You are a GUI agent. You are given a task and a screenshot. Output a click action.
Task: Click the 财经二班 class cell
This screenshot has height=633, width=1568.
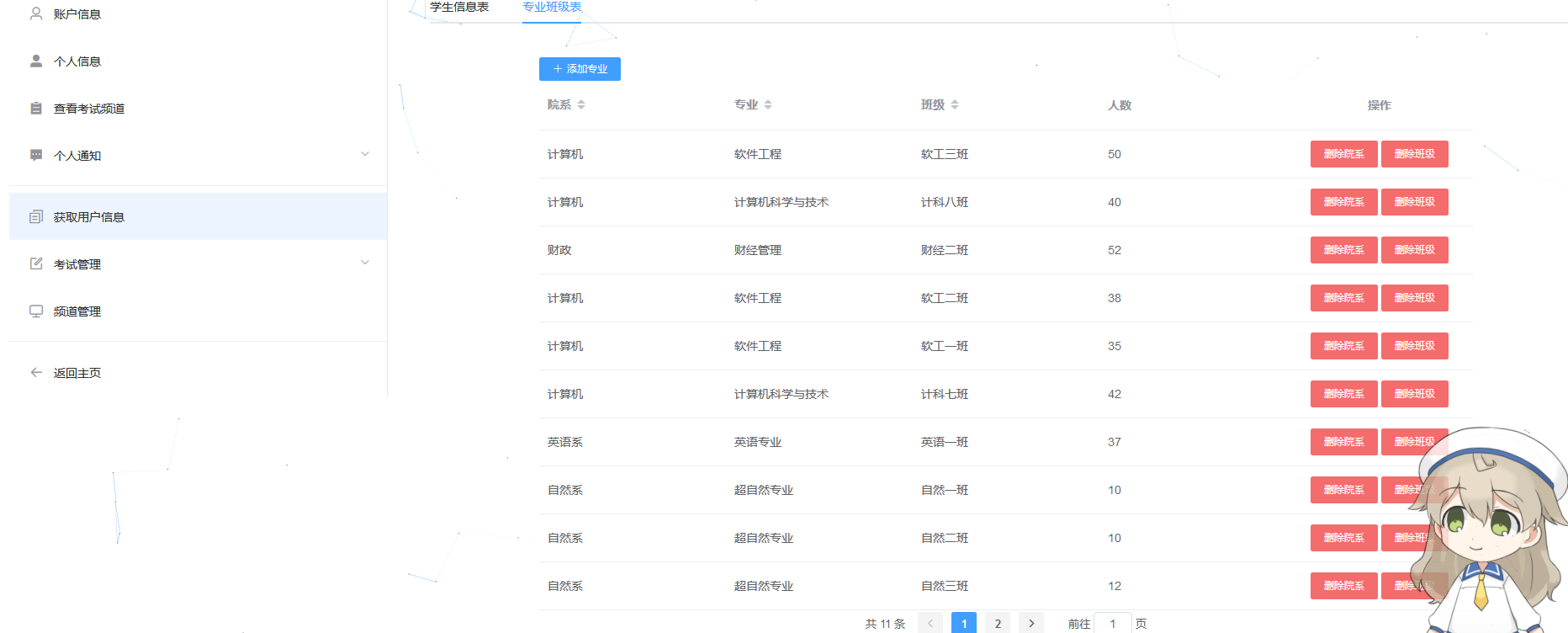click(x=945, y=250)
